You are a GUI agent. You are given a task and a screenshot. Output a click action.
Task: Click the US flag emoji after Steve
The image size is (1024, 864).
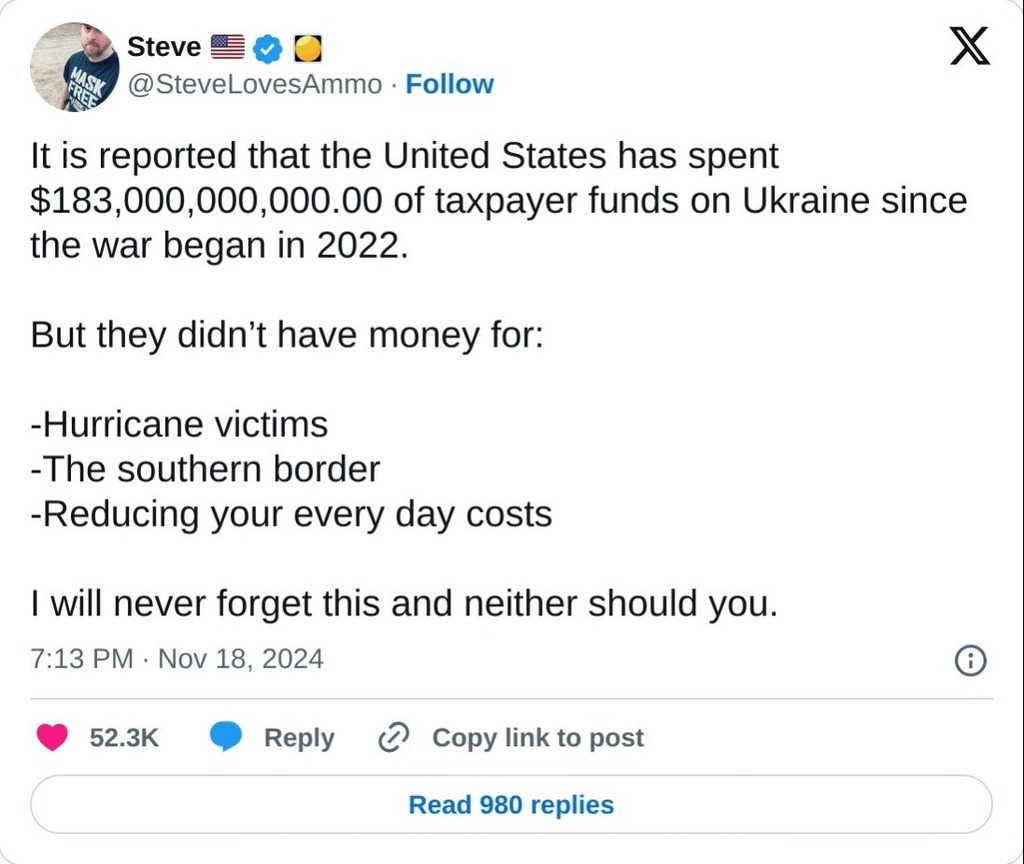pyautogui.click(x=228, y=47)
